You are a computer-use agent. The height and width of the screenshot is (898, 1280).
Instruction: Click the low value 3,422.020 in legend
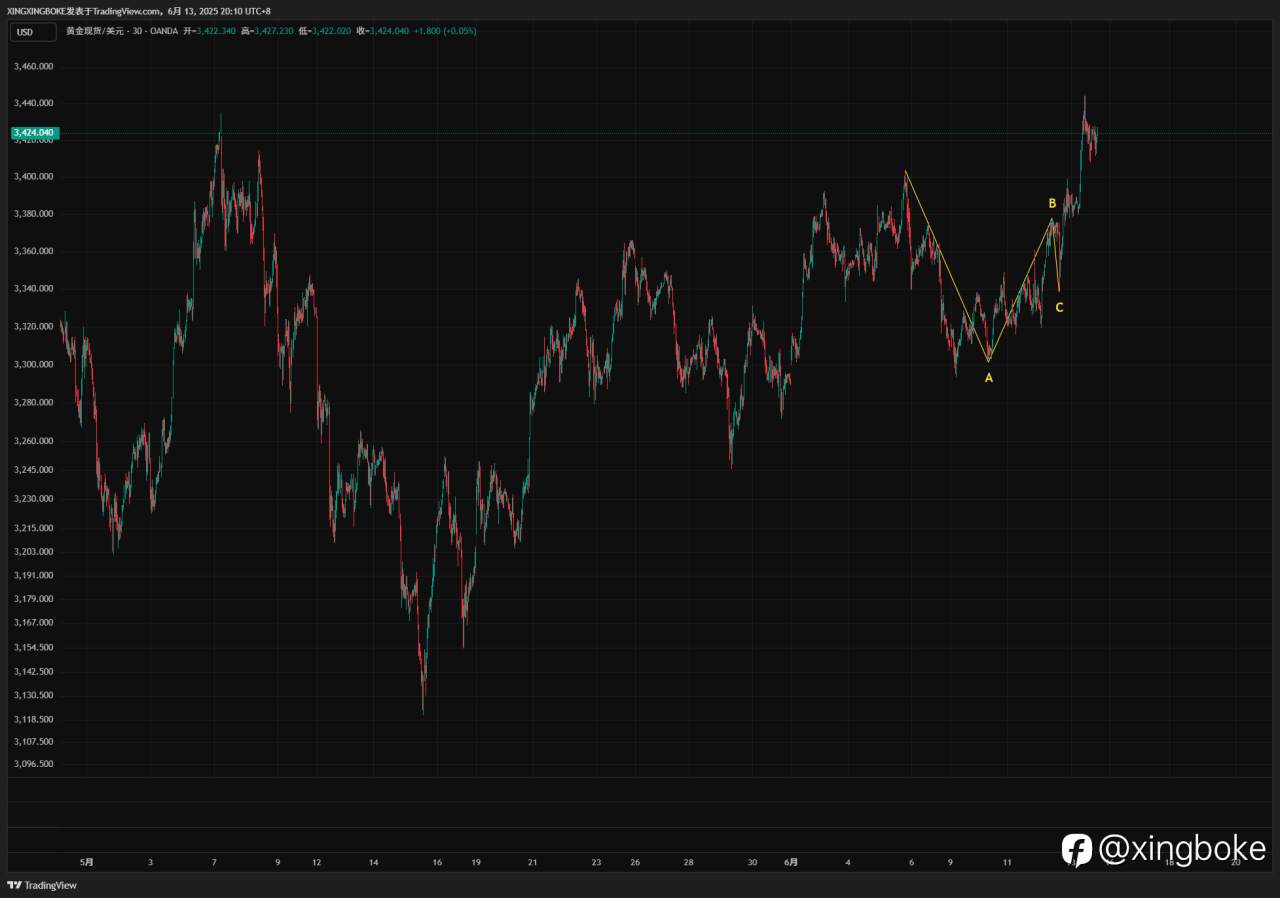[x=330, y=31]
